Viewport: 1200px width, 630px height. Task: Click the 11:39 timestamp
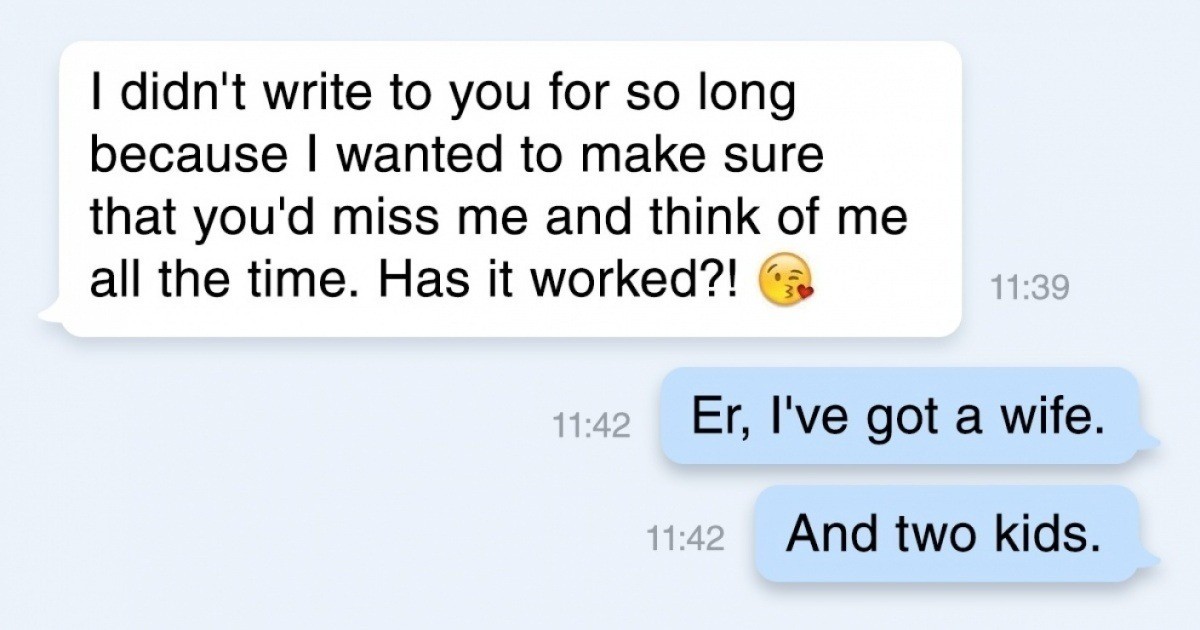pyautogui.click(x=1030, y=288)
